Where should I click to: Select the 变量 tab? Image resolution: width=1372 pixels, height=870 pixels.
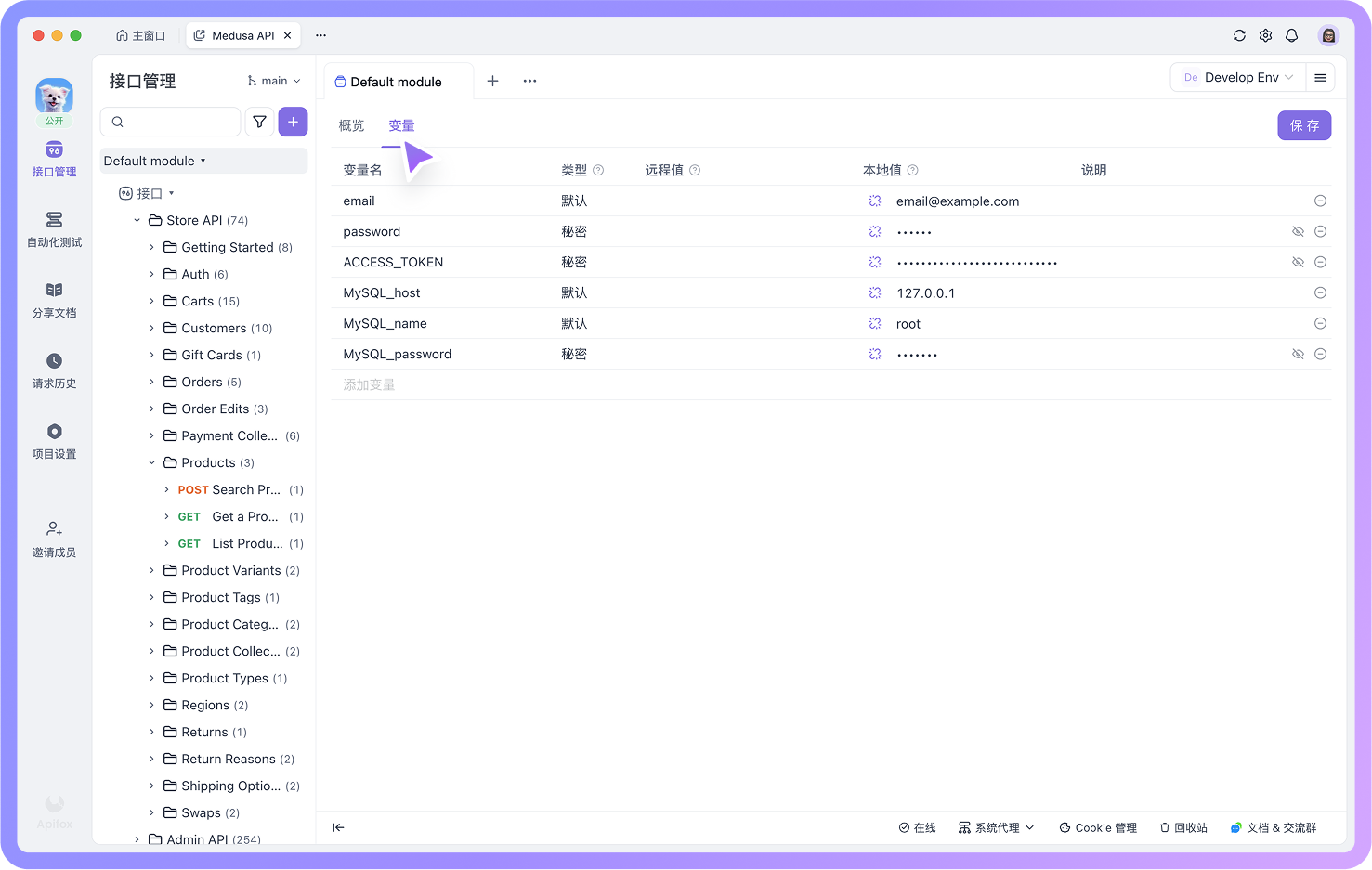click(401, 125)
